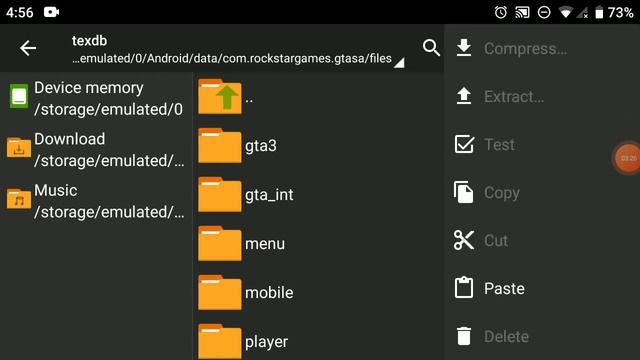Click the Download folder icon
This screenshot has height=360, width=640.
click(19, 147)
